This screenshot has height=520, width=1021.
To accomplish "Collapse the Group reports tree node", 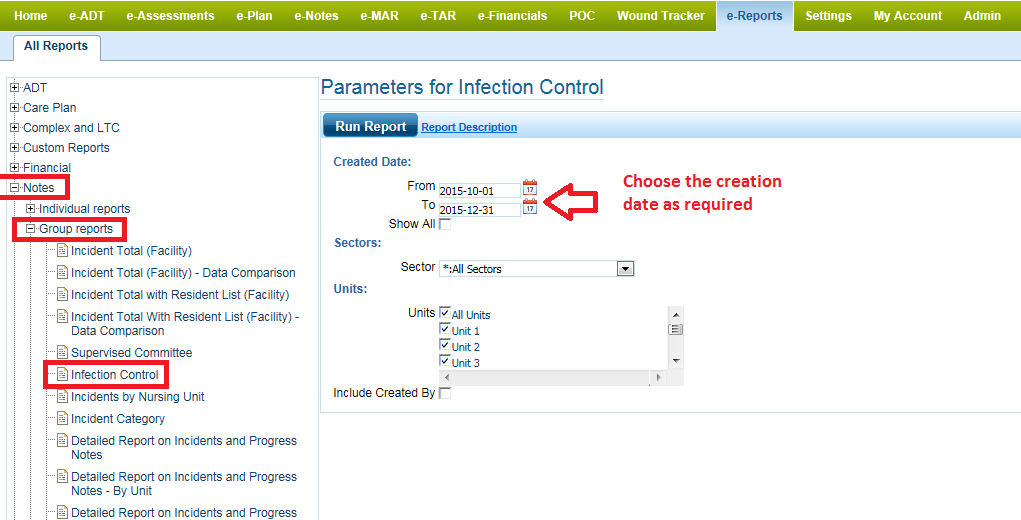I will click(31, 229).
